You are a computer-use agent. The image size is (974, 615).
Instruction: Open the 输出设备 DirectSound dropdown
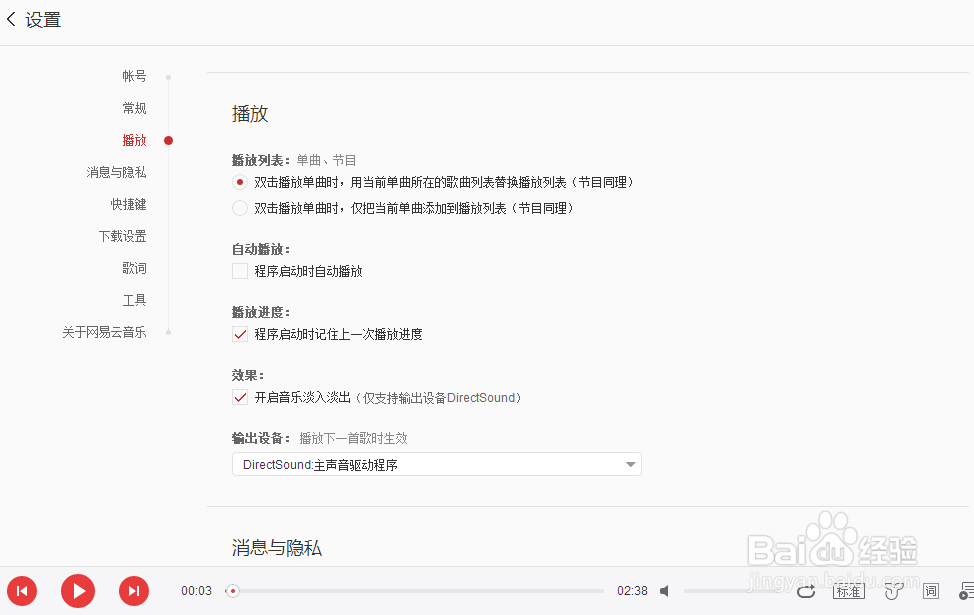pos(437,465)
